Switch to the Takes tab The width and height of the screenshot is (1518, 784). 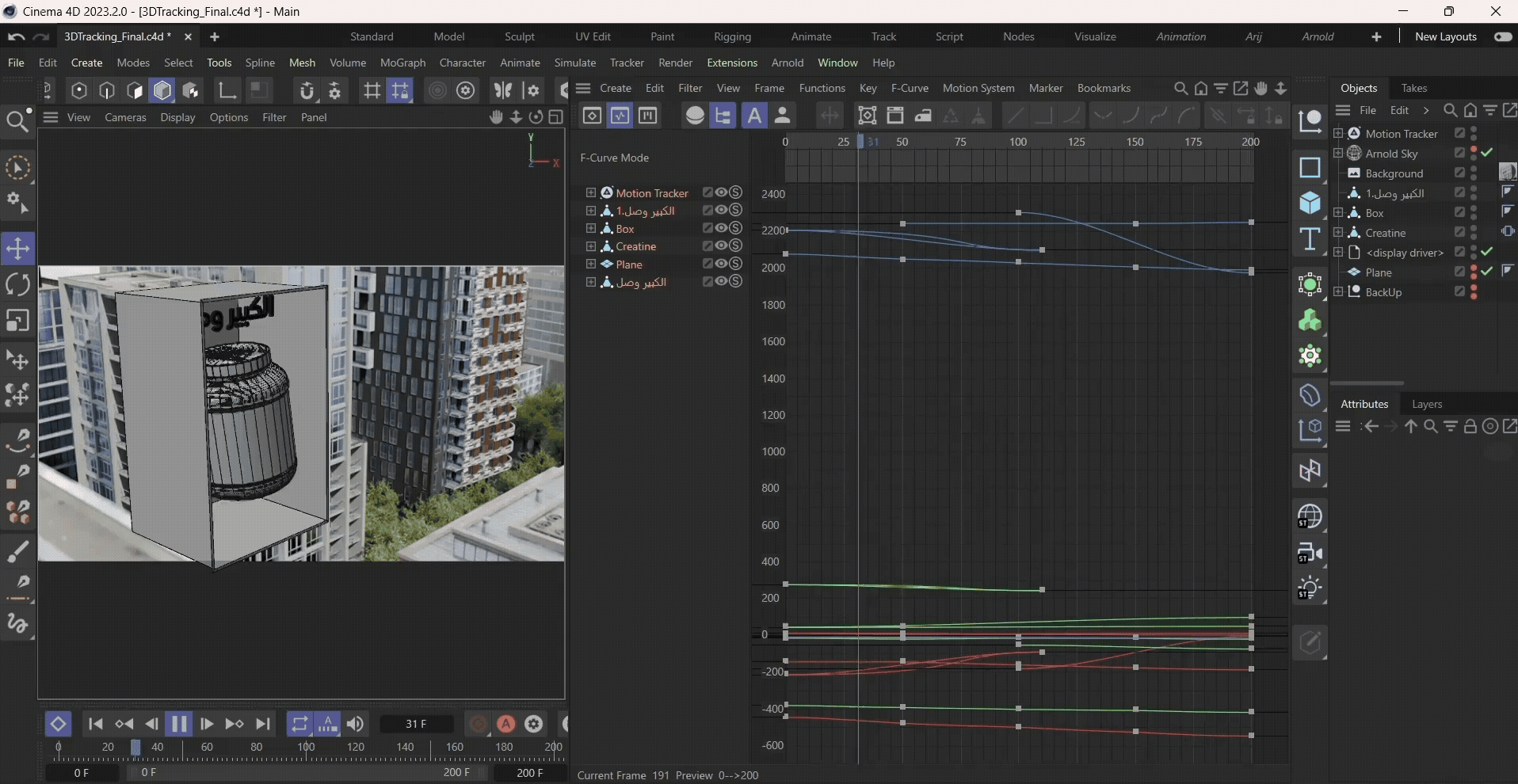[x=1413, y=88]
